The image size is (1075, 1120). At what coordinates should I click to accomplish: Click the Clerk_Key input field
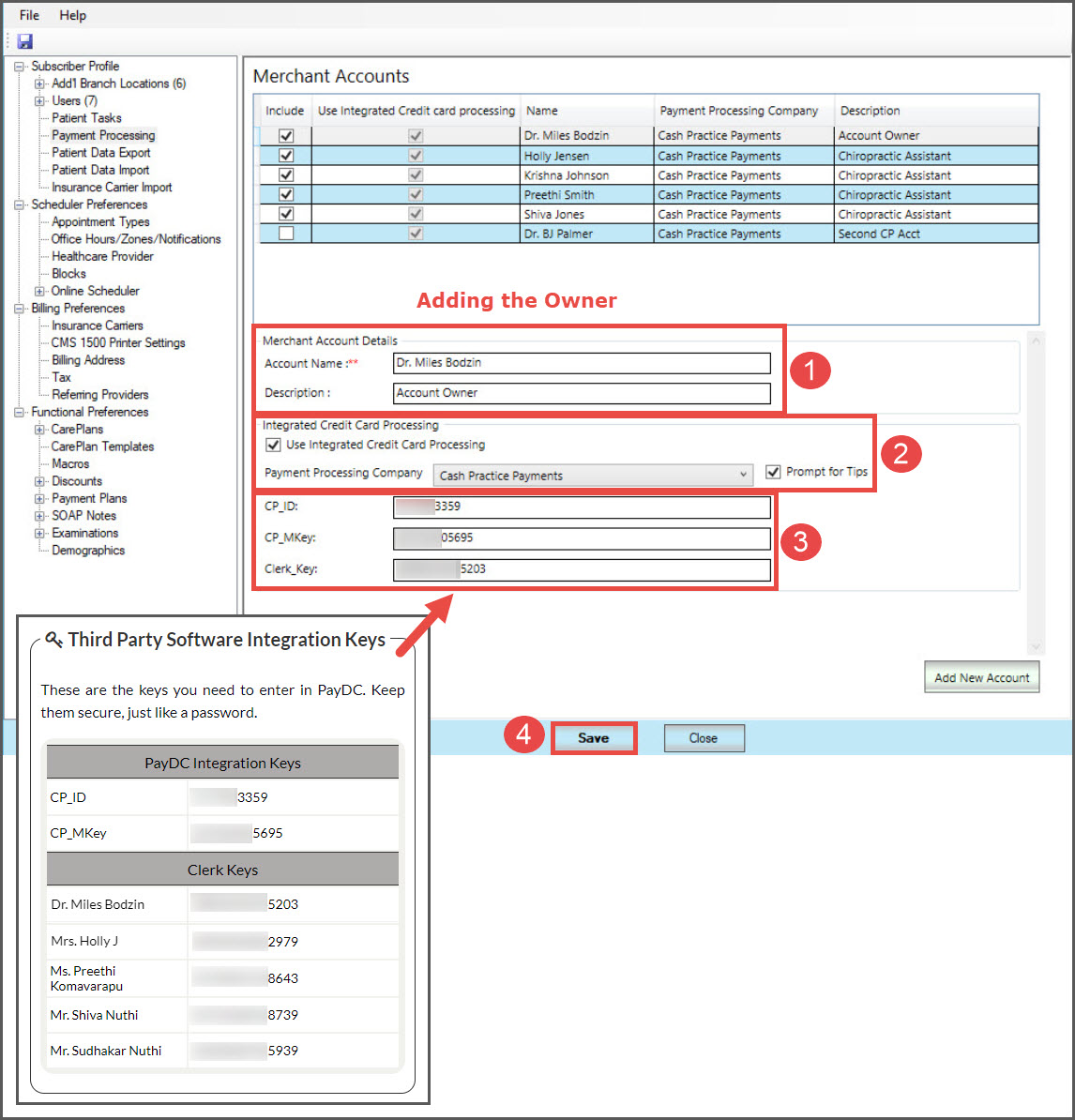[x=582, y=569]
